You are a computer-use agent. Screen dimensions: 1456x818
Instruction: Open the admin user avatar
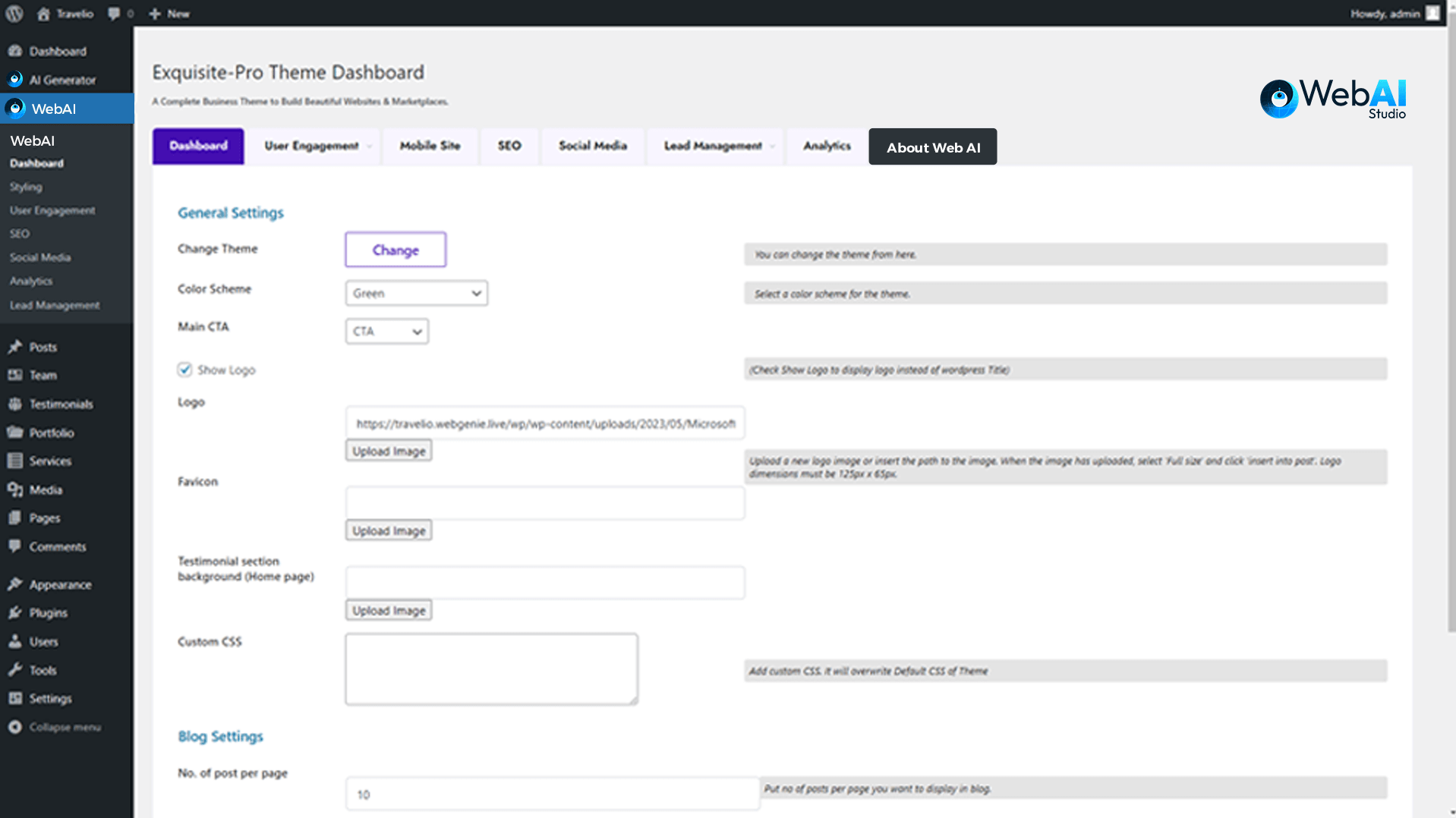tap(1432, 13)
